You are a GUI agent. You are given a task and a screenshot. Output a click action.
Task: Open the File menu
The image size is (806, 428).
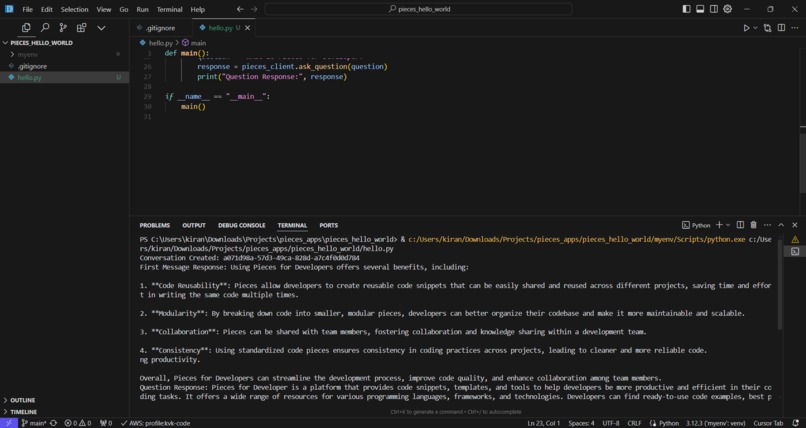(x=28, y=9)
